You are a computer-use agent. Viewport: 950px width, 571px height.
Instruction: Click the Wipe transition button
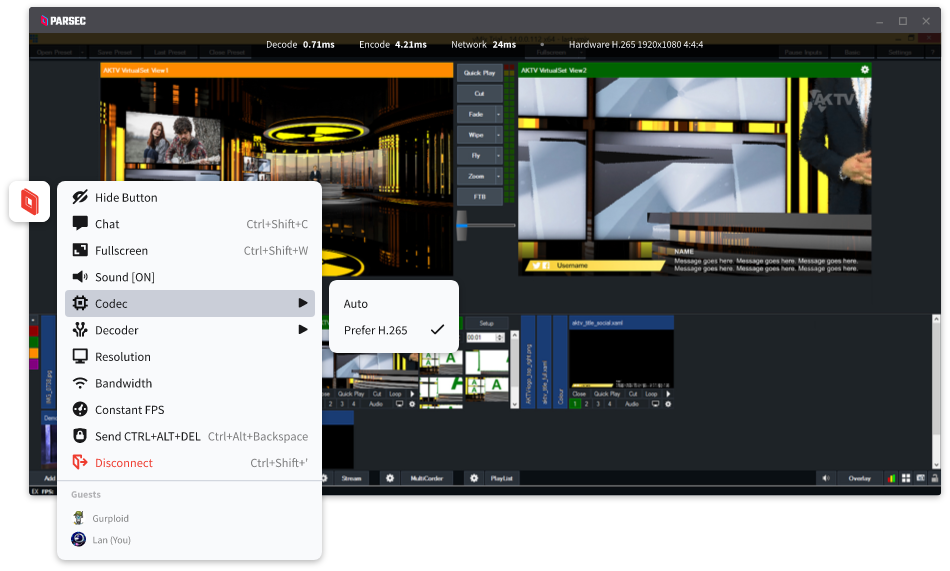click(476, 135)
